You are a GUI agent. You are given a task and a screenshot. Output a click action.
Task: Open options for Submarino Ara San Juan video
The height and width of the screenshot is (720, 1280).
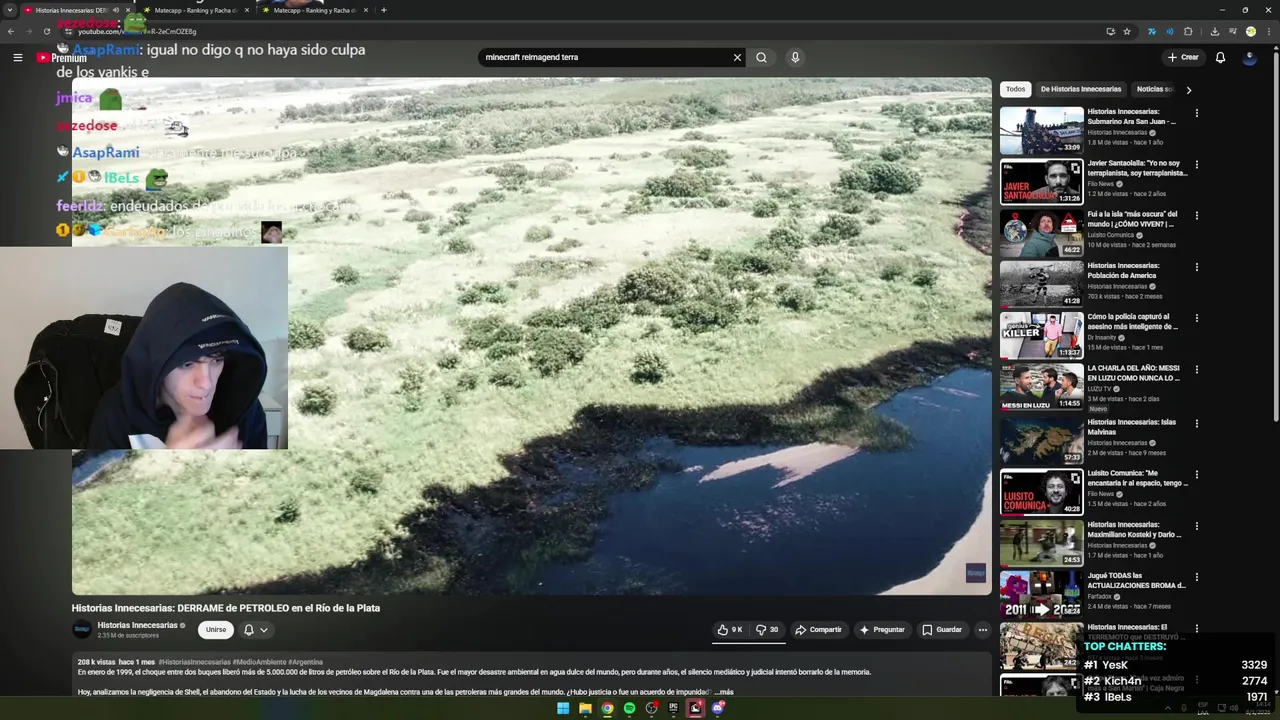(1196, 113)
